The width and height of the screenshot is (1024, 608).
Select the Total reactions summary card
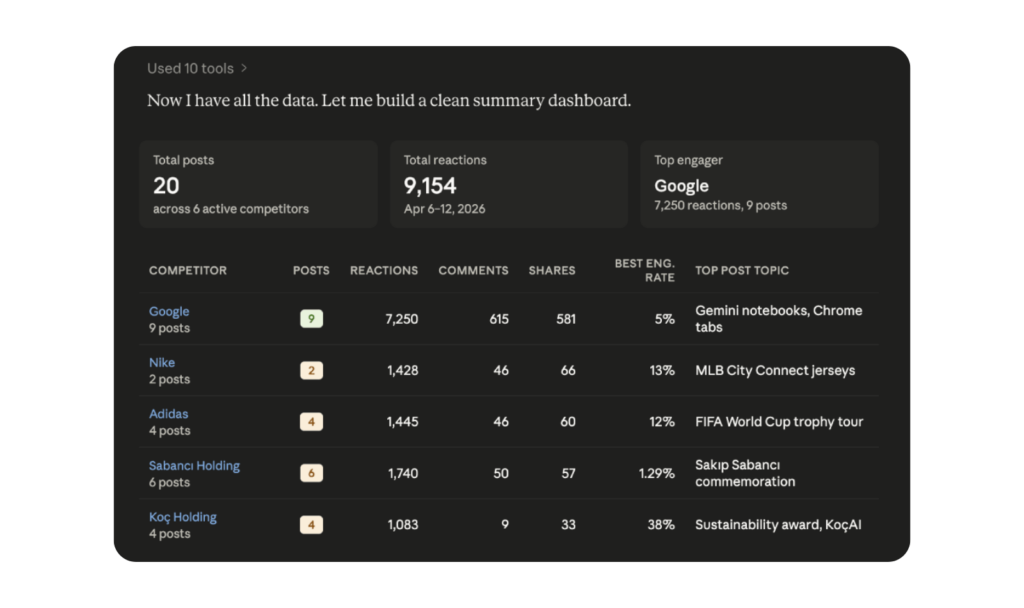[509, 184]
